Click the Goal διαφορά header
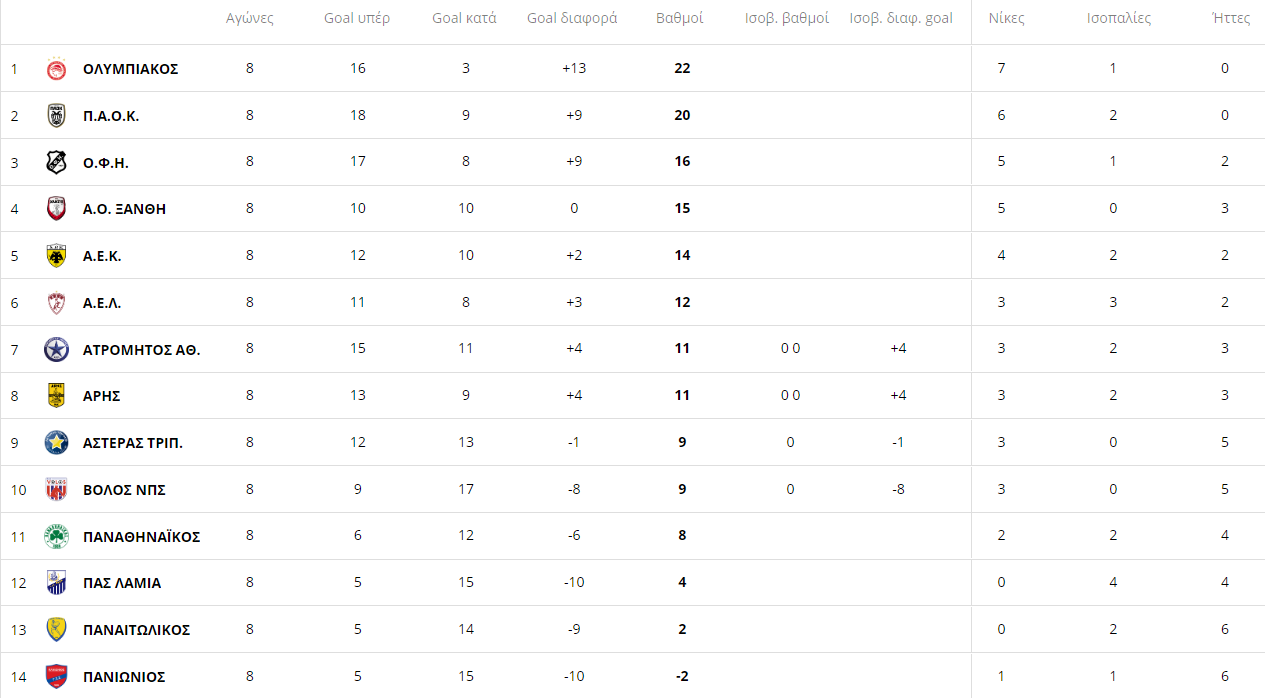1265x698 pixels. (572, 19)
